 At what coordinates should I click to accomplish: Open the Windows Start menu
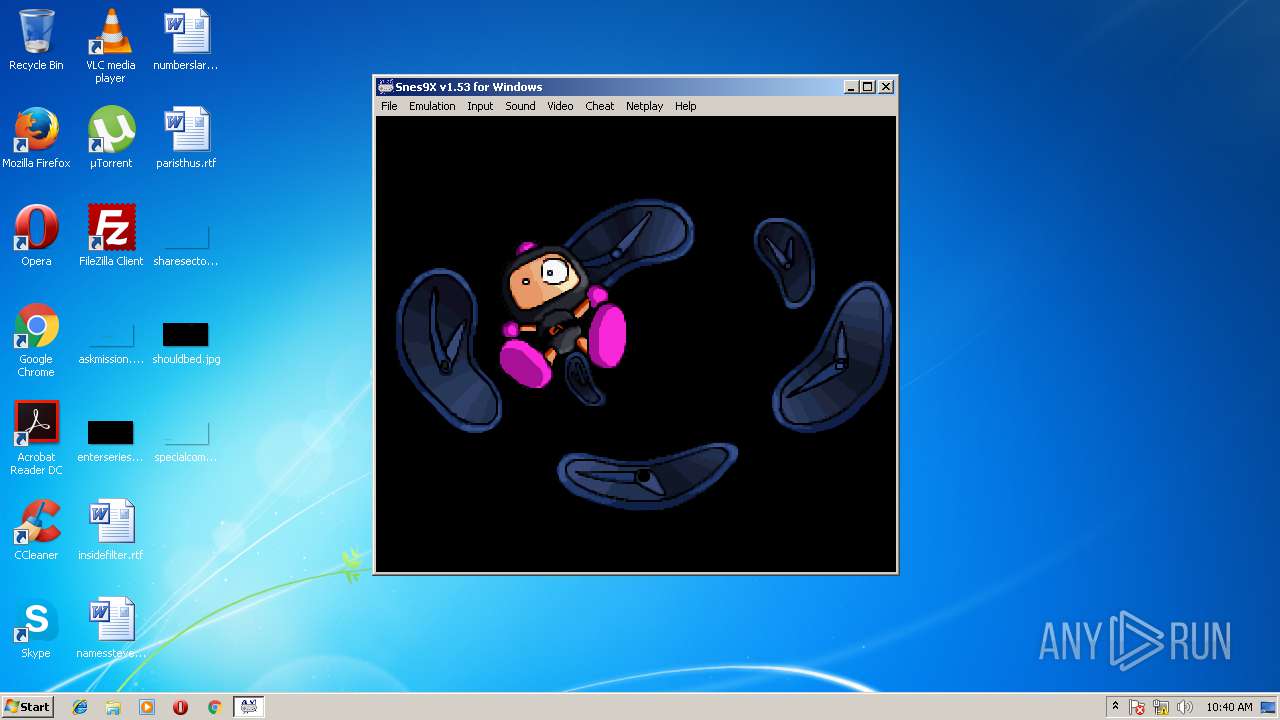pos(27,706)
